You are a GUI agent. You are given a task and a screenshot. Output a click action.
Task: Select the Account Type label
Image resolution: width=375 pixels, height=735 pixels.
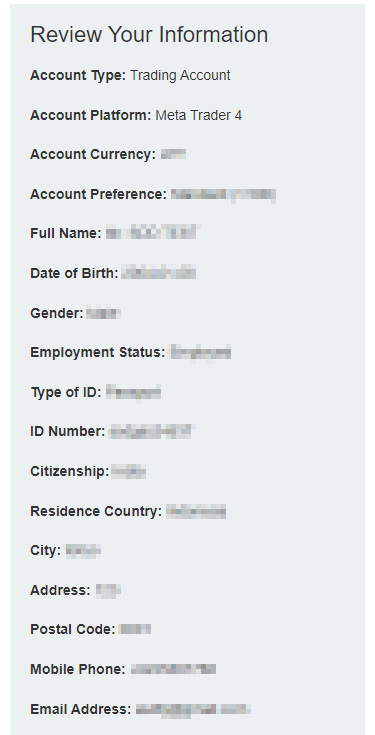point(78,75)
